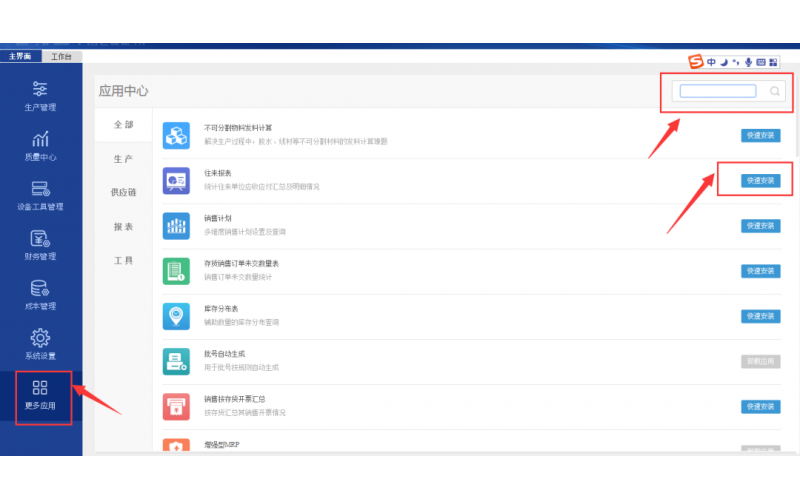This screenshot has width=800, height=500.
Task: Click the app center search box
Action: (718, 91)
